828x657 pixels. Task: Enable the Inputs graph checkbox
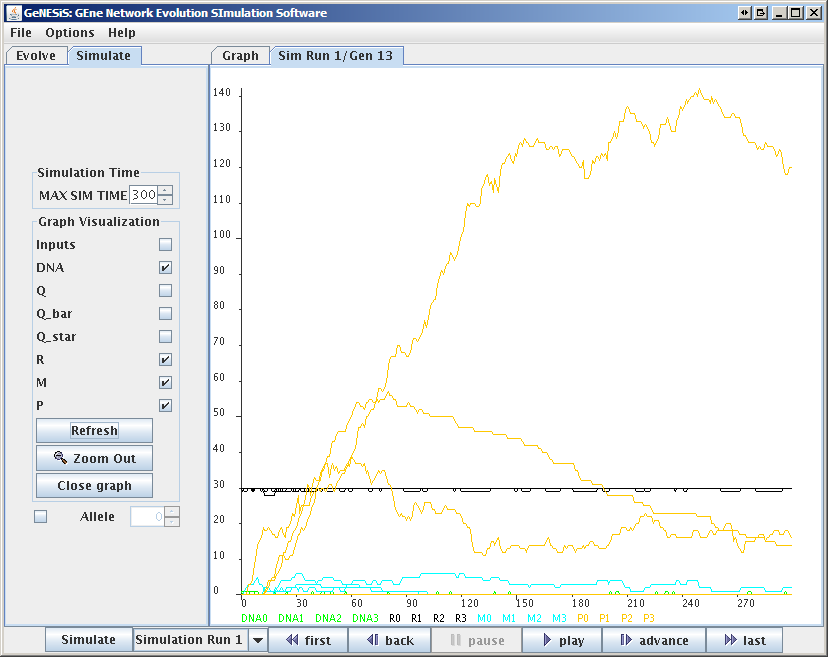[x=165, y=245]
